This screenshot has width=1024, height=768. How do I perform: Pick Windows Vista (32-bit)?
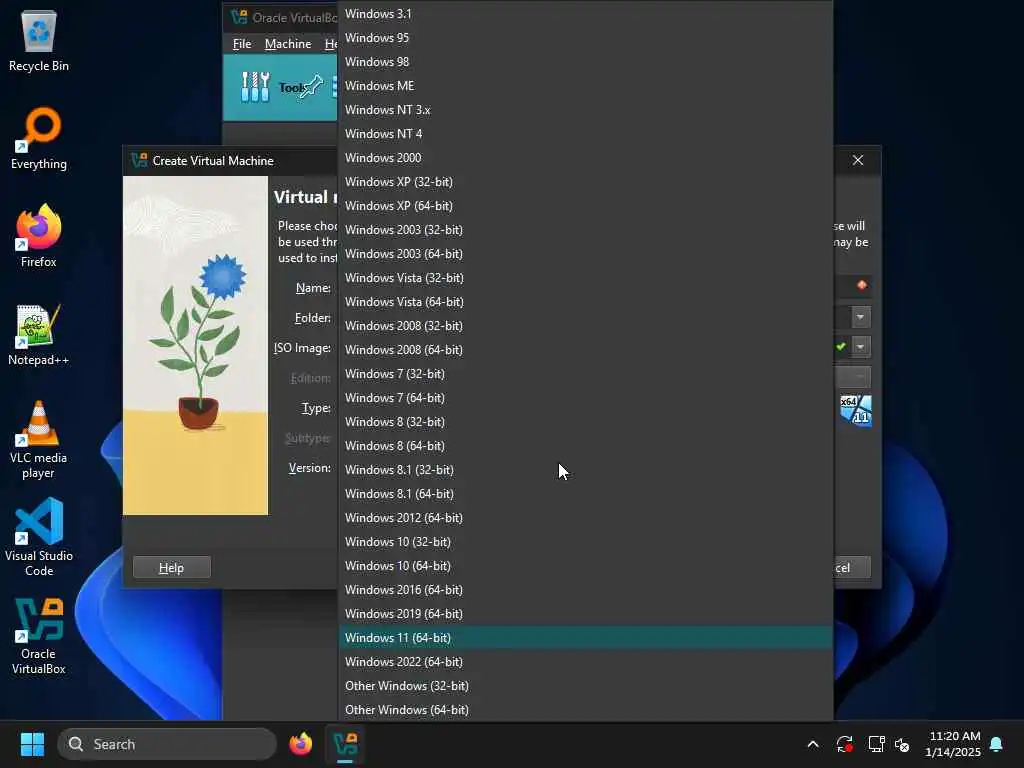[586, 278]
